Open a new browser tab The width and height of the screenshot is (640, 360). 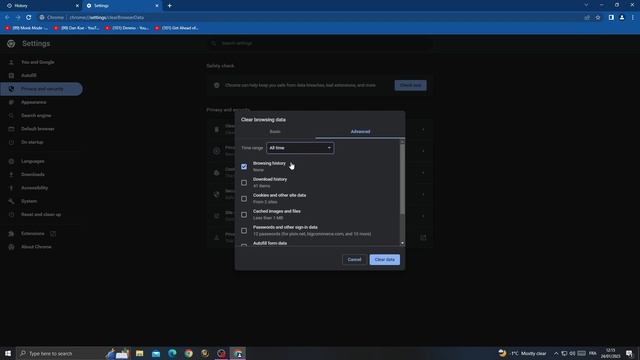click(x=169, y=6)
